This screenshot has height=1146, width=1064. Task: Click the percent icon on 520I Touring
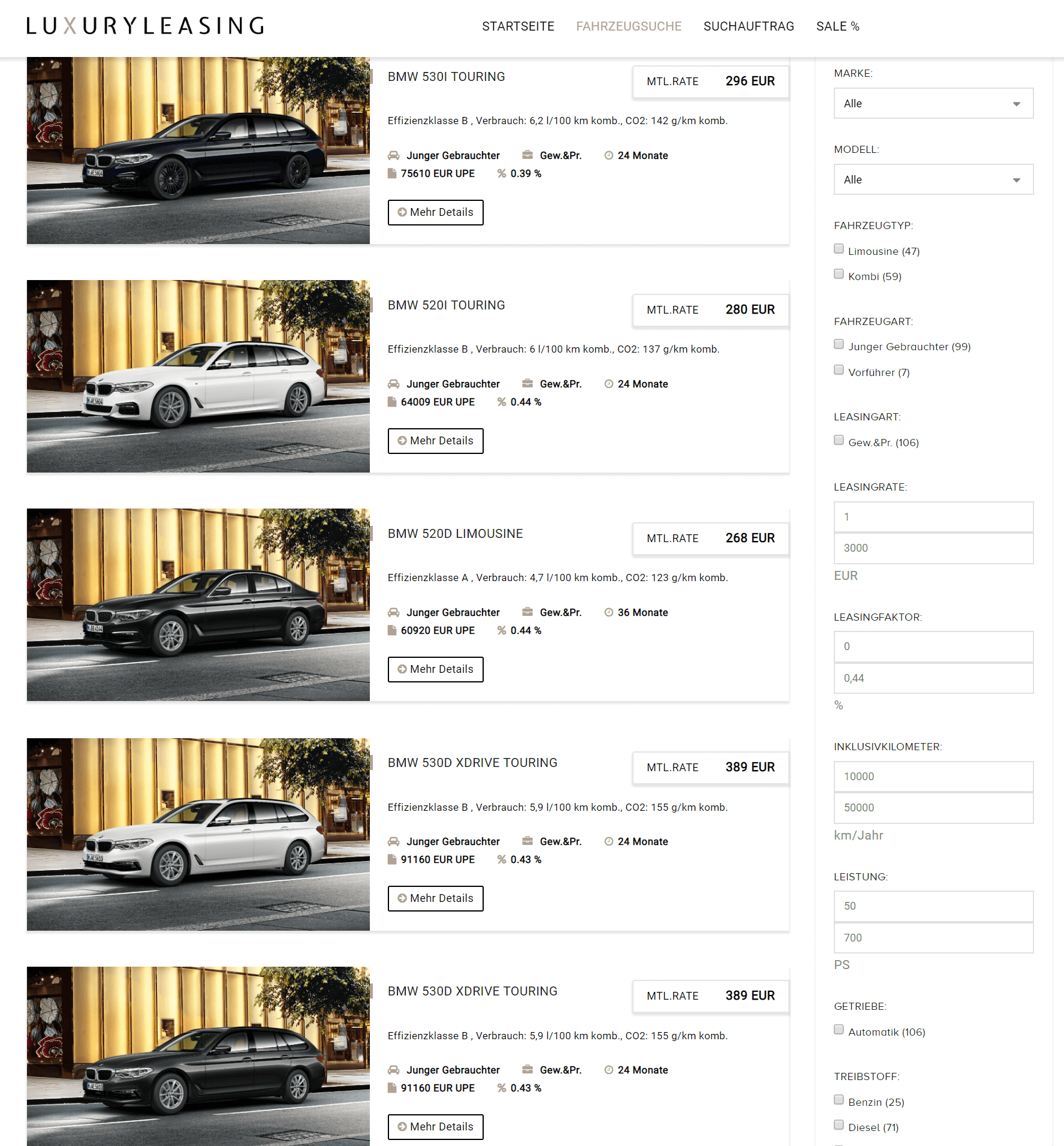tap(502, 402)
